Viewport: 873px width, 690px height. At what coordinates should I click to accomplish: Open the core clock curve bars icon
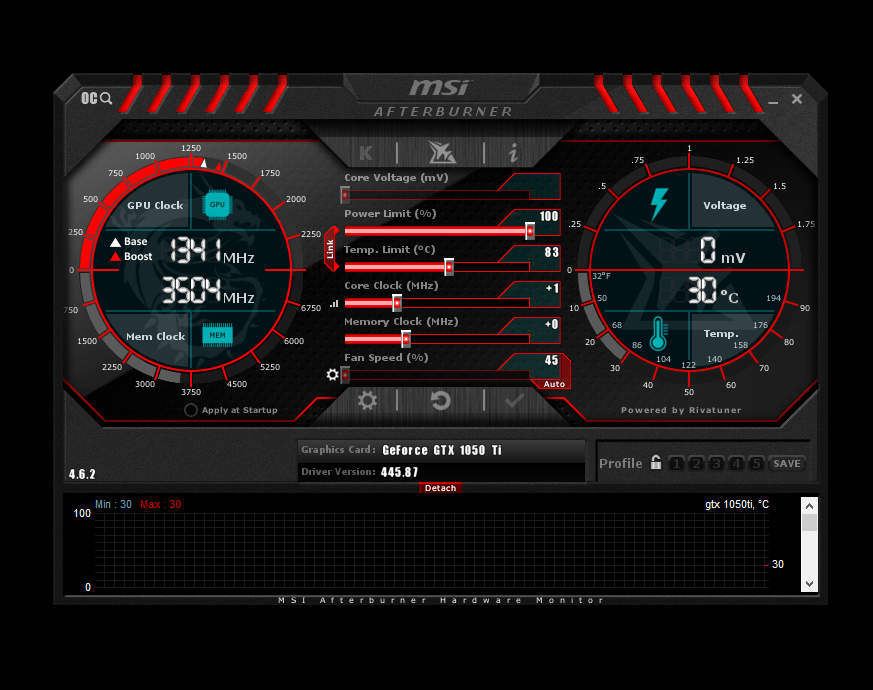(334, 304)
